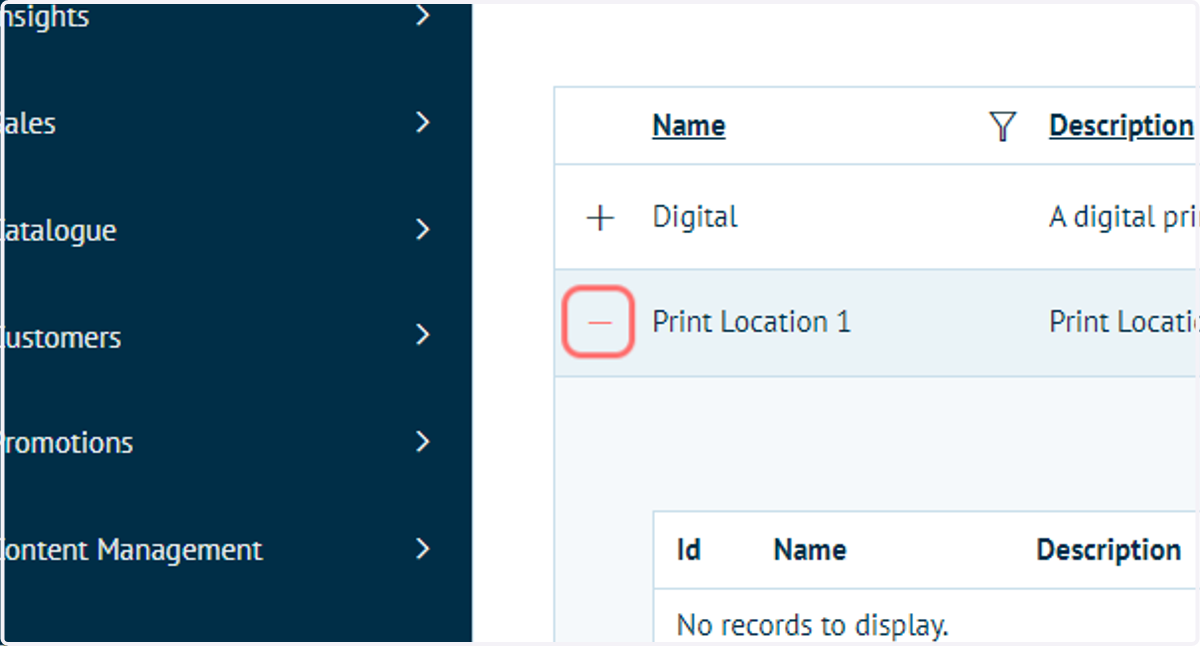Select the Print Location 1 name cell
Viewport: 1200px width, 646px height.
pos(751,322)
